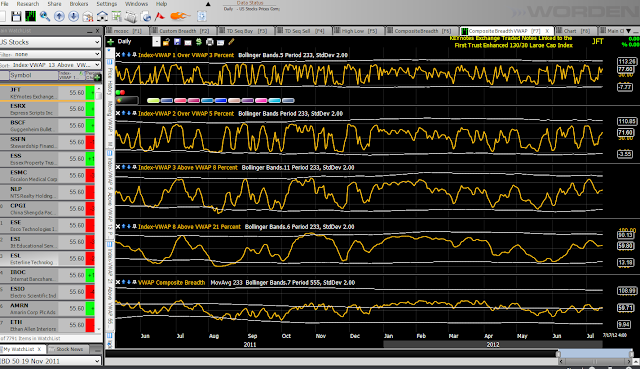The width and height of the screenshot is (640, 369).
Task: Open the IBD 50 19 Nov 2011 dropdown
Action: pos(51,361)
